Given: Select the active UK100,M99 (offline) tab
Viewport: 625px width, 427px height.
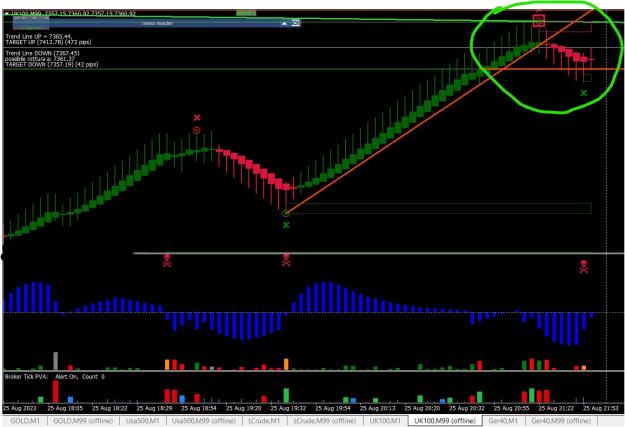Looking at the screenshot, I should pos(445,421).
